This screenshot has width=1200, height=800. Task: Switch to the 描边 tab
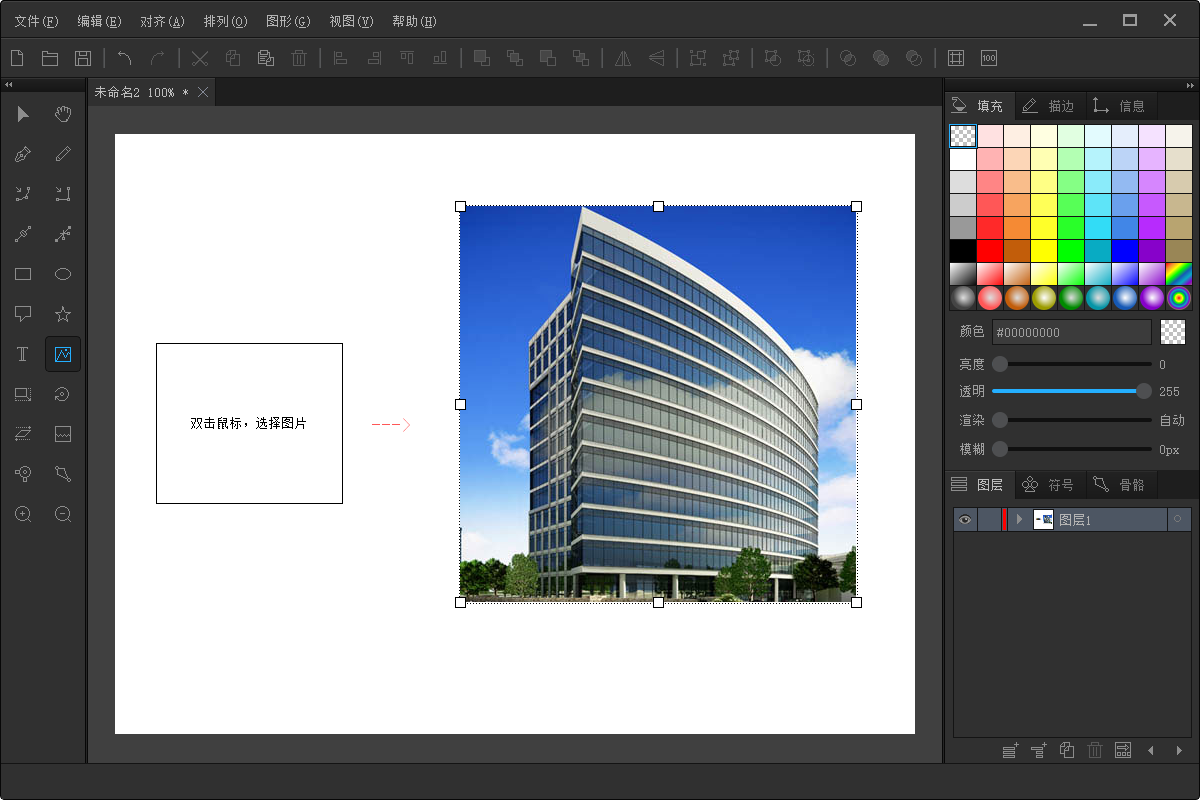click(1048, 105)
